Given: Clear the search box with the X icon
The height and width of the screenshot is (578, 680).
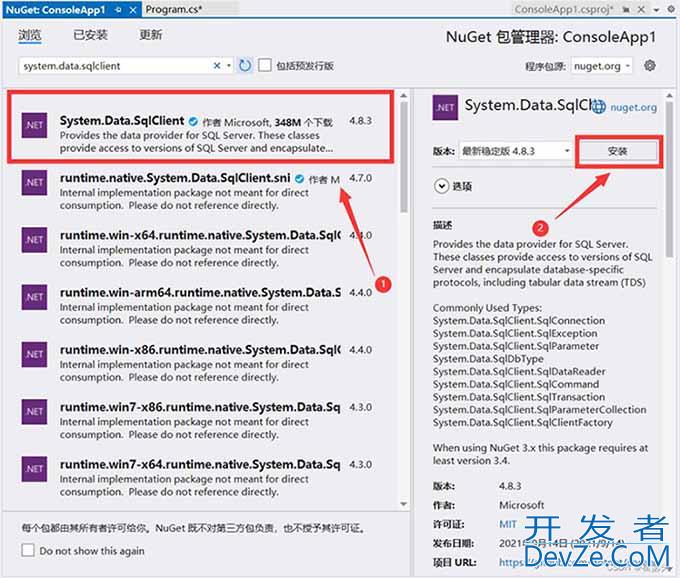Looking at the screenshot, I should click(217, 65).
